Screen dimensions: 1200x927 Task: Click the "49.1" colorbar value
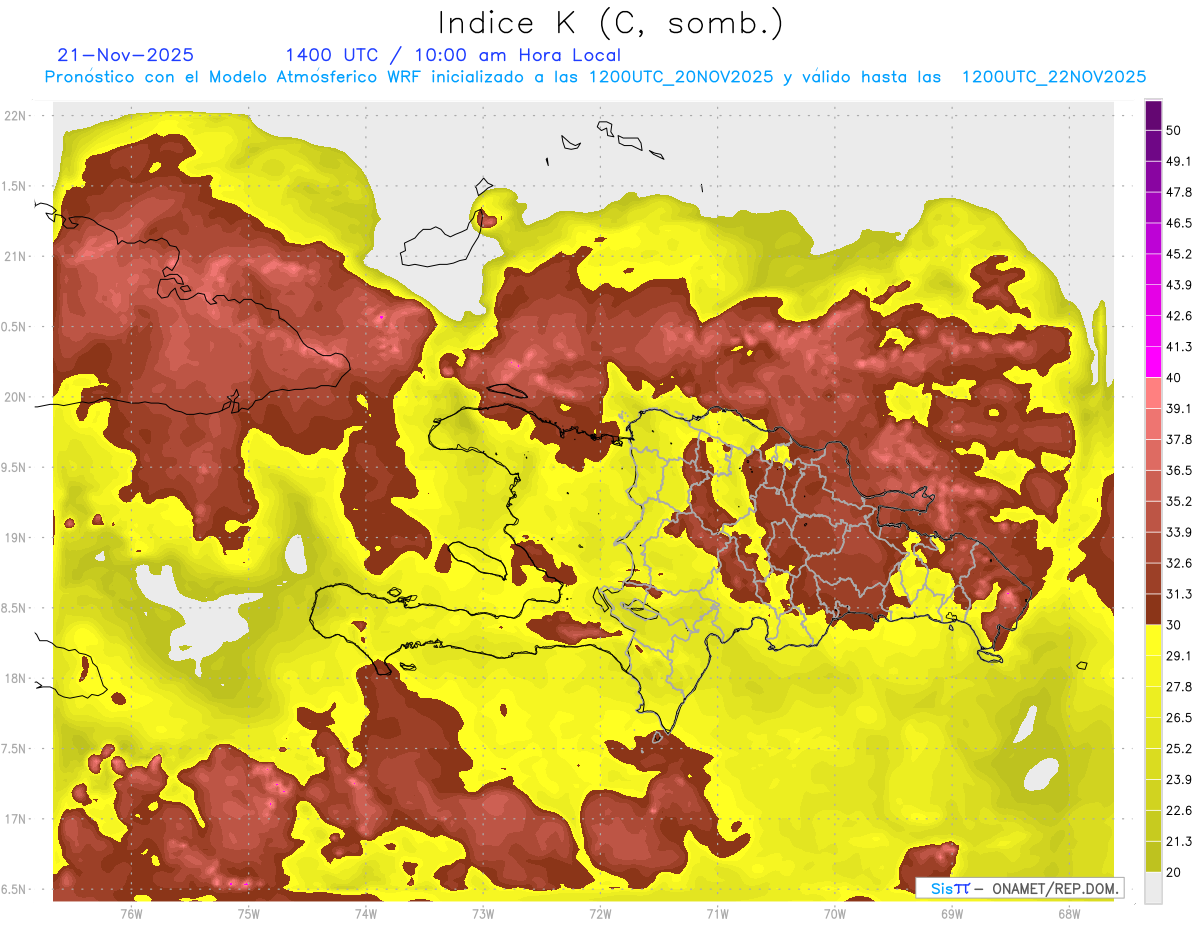1179,162
